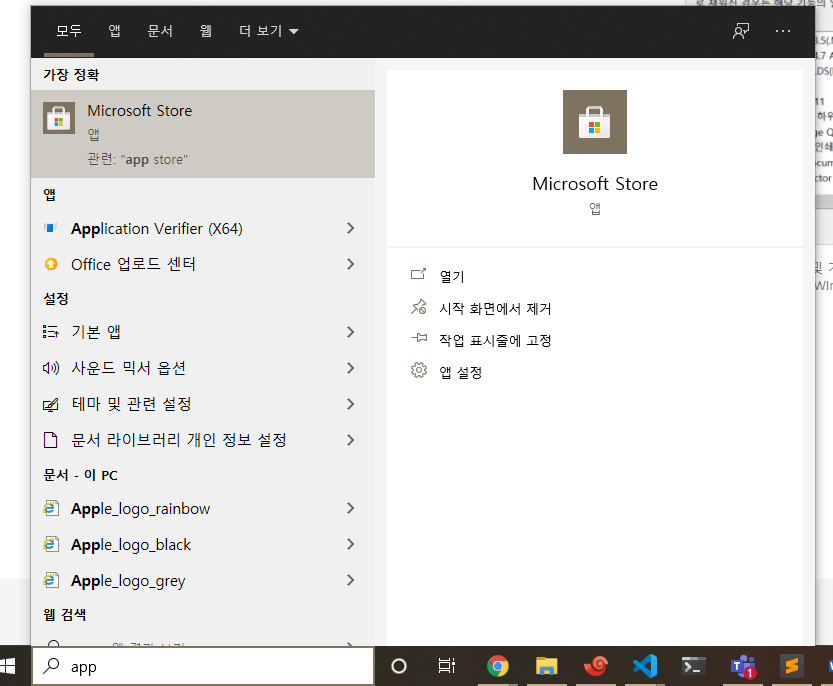This screenshot has height=686, width=833.
Task: Click the Apple_logo_black document name
Action: pos(131,545)
